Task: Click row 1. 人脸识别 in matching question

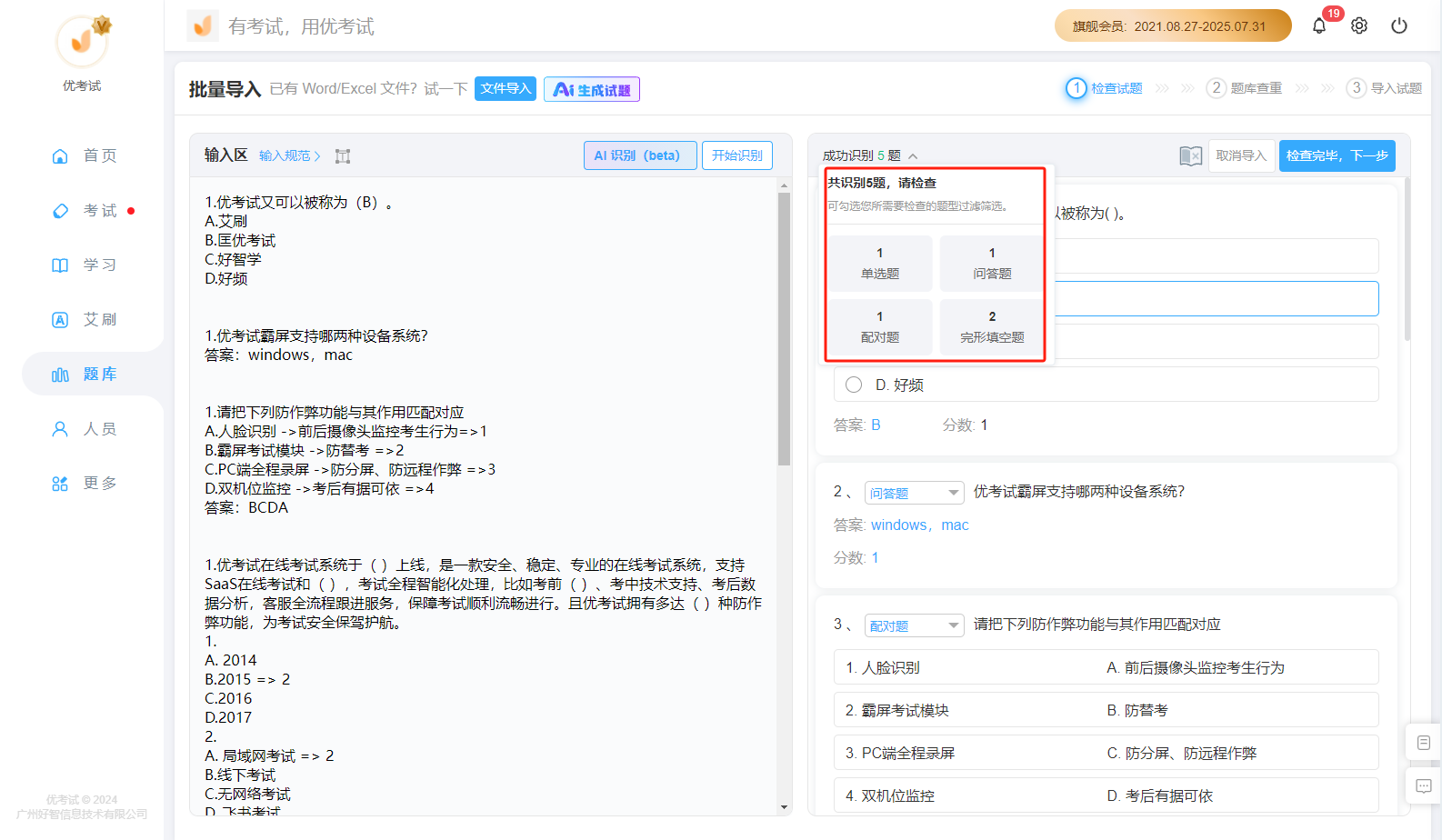Action: tap(1107, 667)
